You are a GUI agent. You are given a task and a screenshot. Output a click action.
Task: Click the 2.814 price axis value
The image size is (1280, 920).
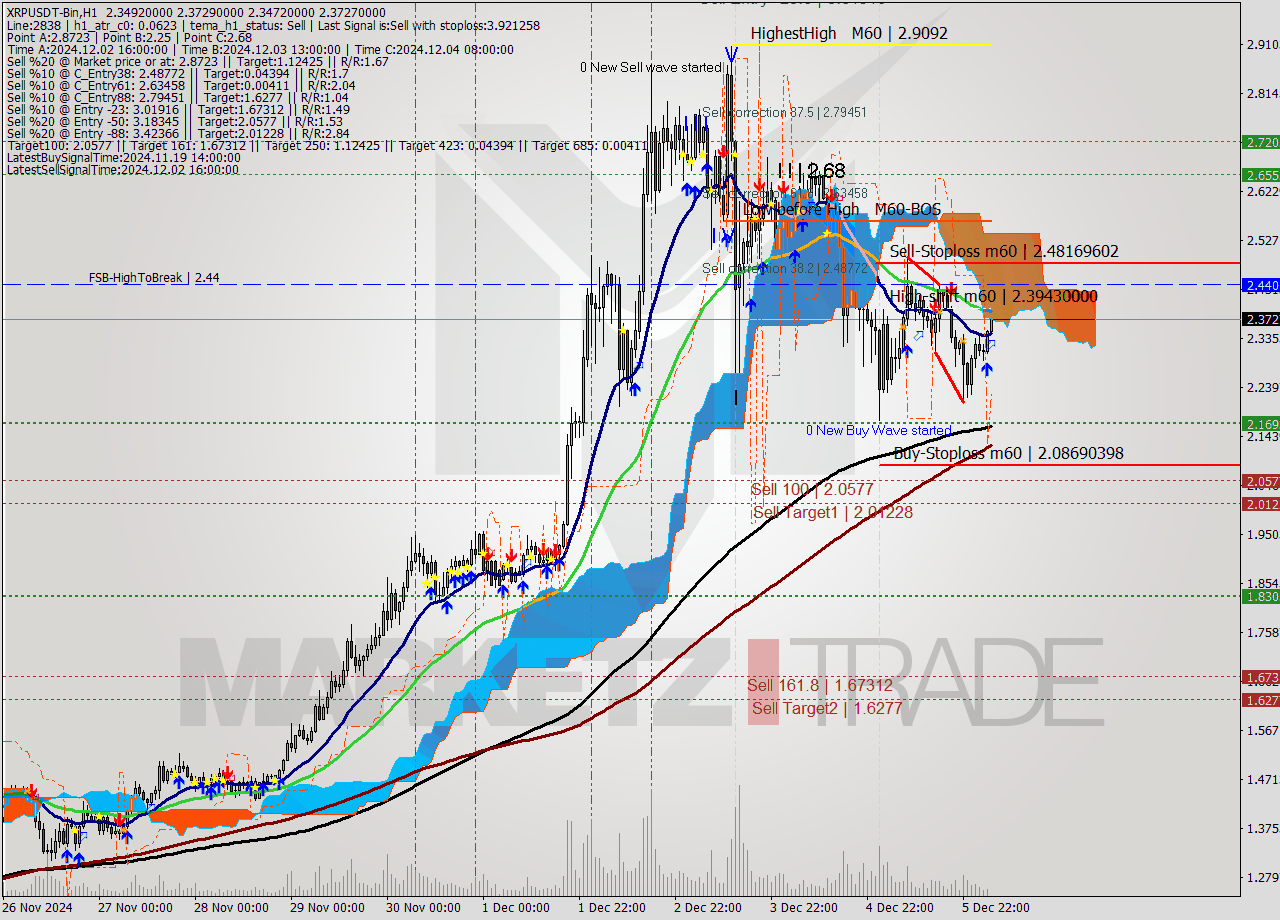point(1263,93)
